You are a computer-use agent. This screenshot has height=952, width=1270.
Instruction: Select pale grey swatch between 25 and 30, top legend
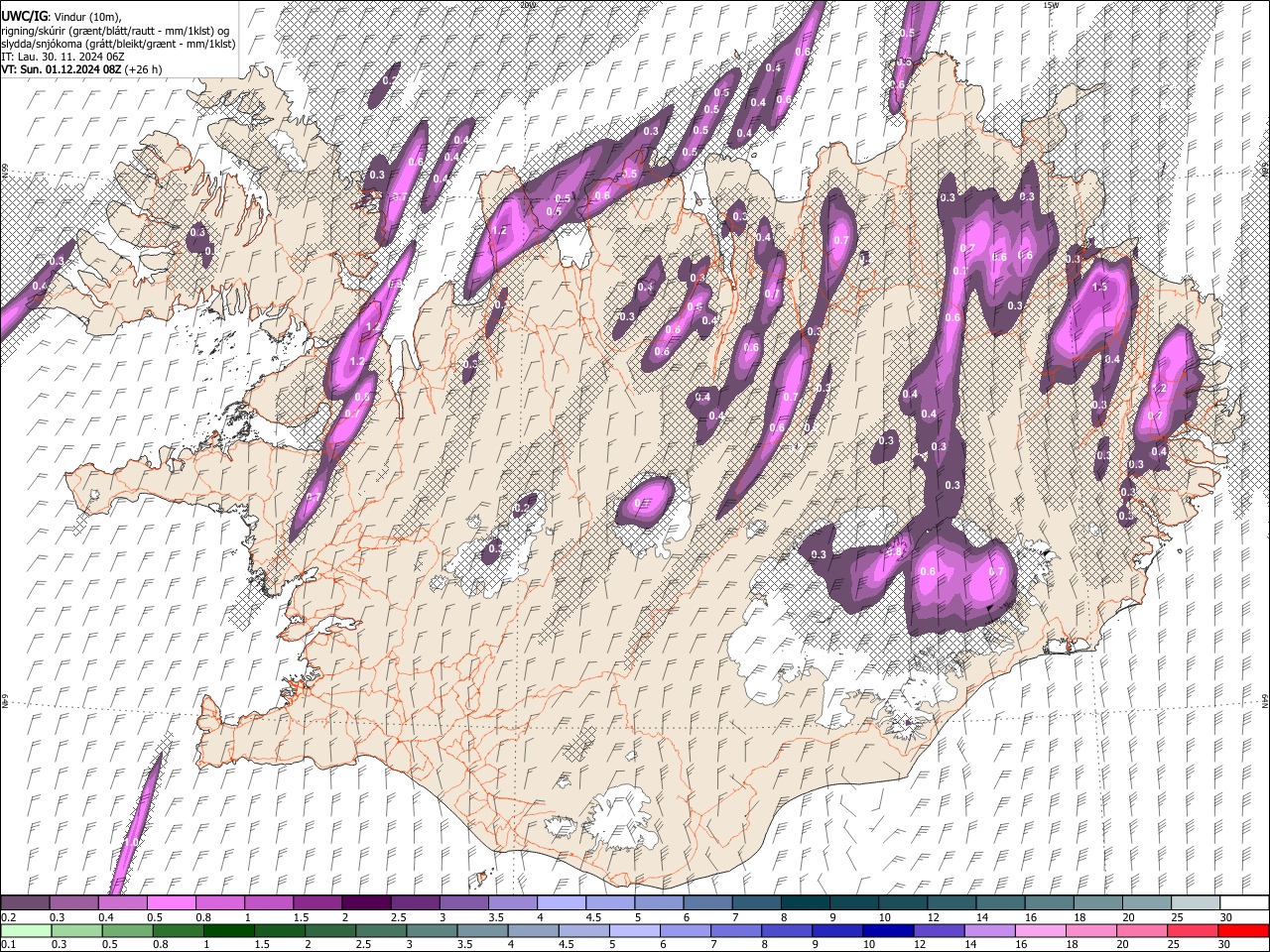(1197, 903)
